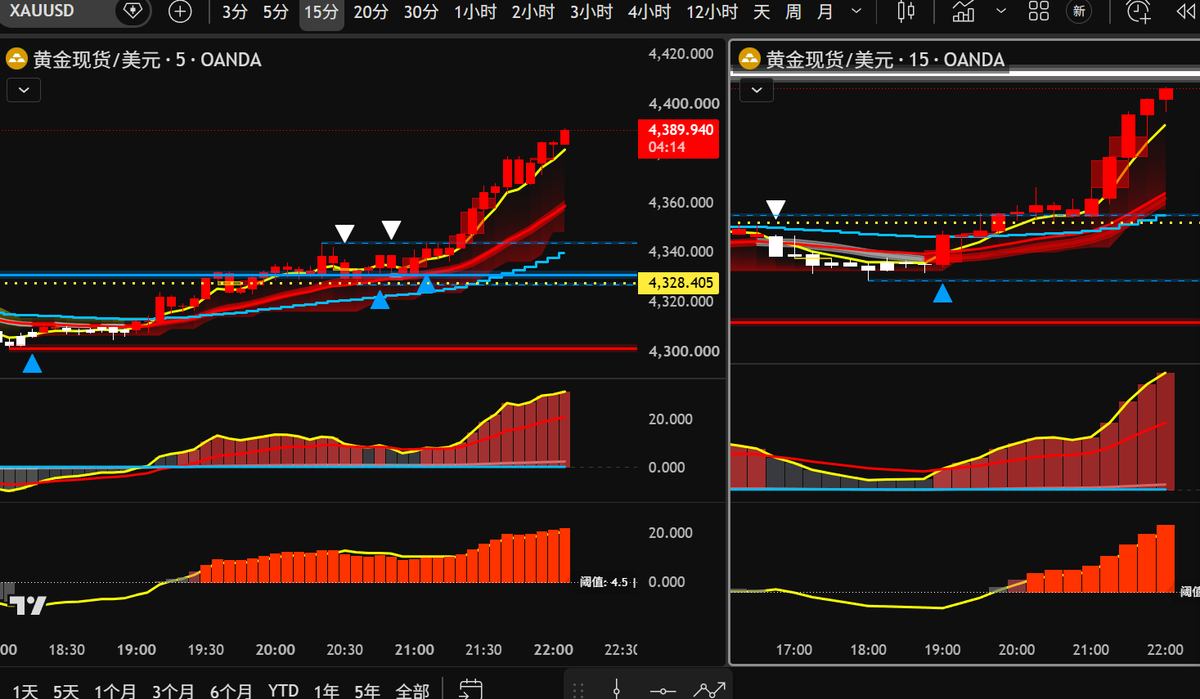Viewport: 1200px width, 699px height.
Task: Open the candlestick chart type selector
Action: coord(907,12)
